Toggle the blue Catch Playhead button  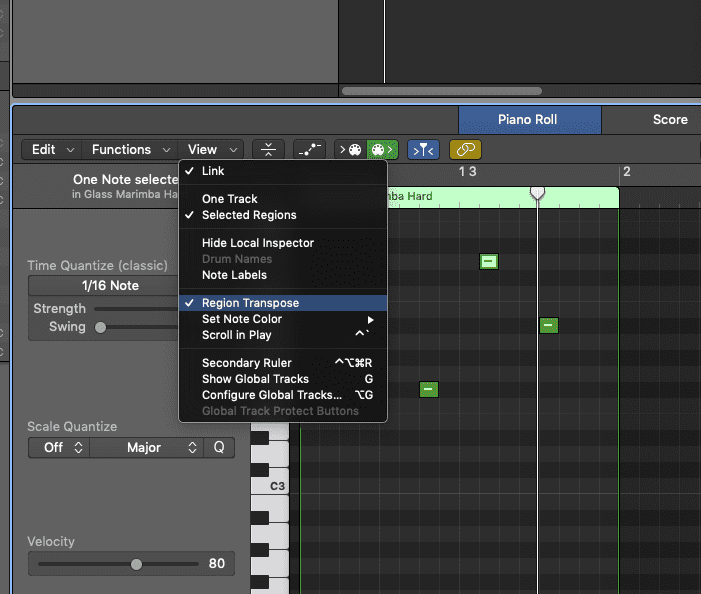pyautogui.click(x=423, y=149)
